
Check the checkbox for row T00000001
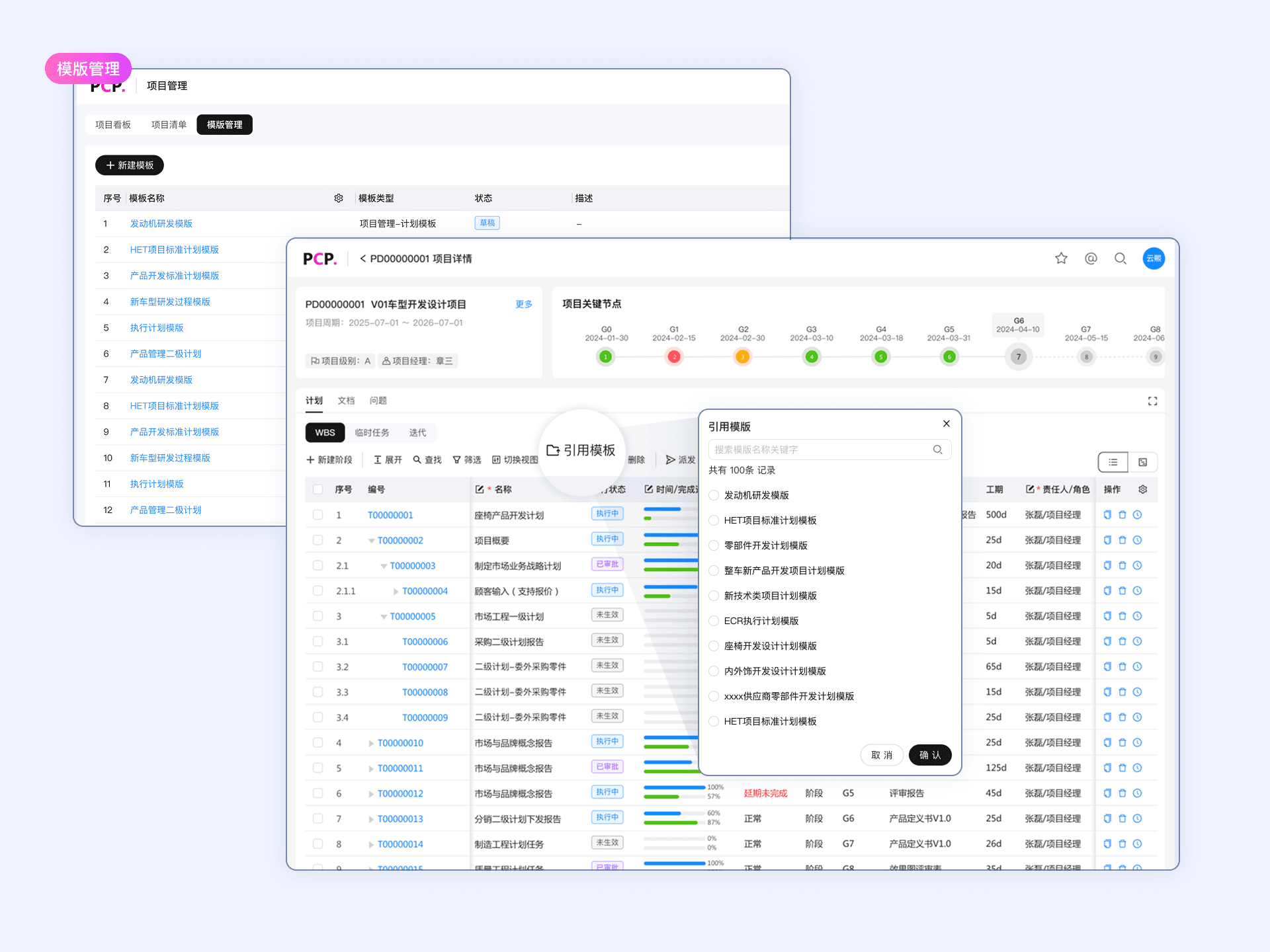[318, 515]
